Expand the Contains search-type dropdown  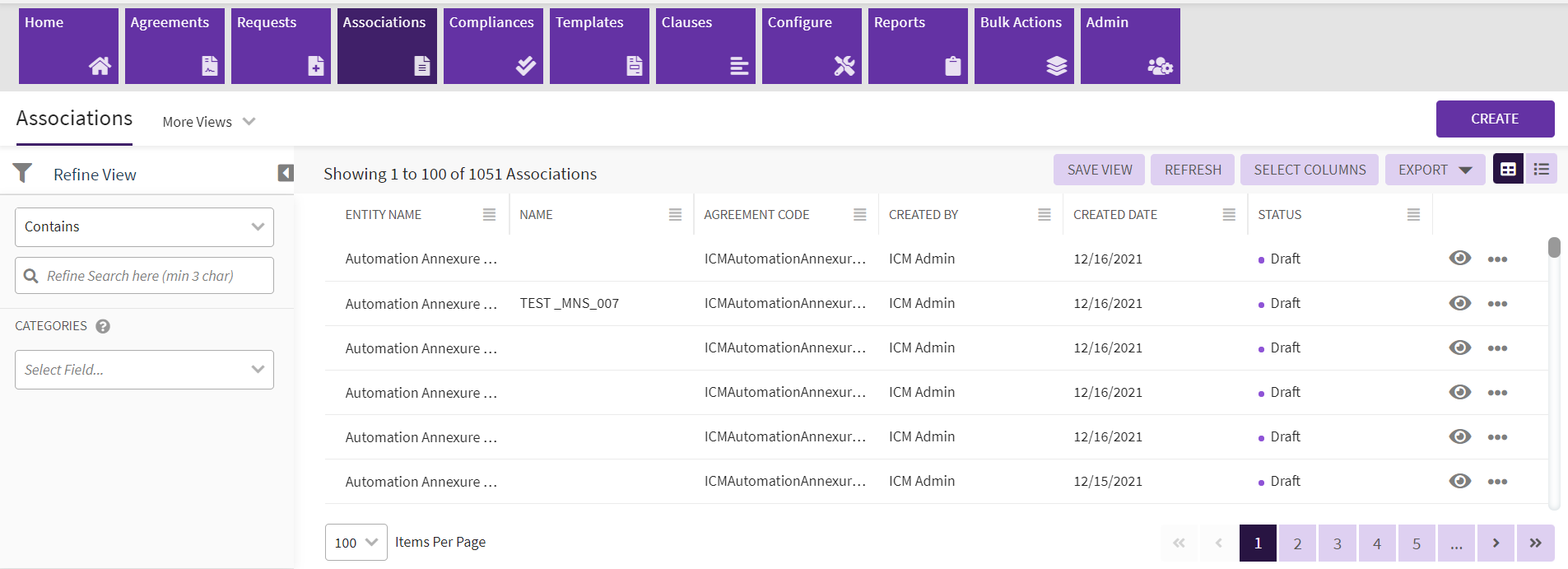click(144, 227)
